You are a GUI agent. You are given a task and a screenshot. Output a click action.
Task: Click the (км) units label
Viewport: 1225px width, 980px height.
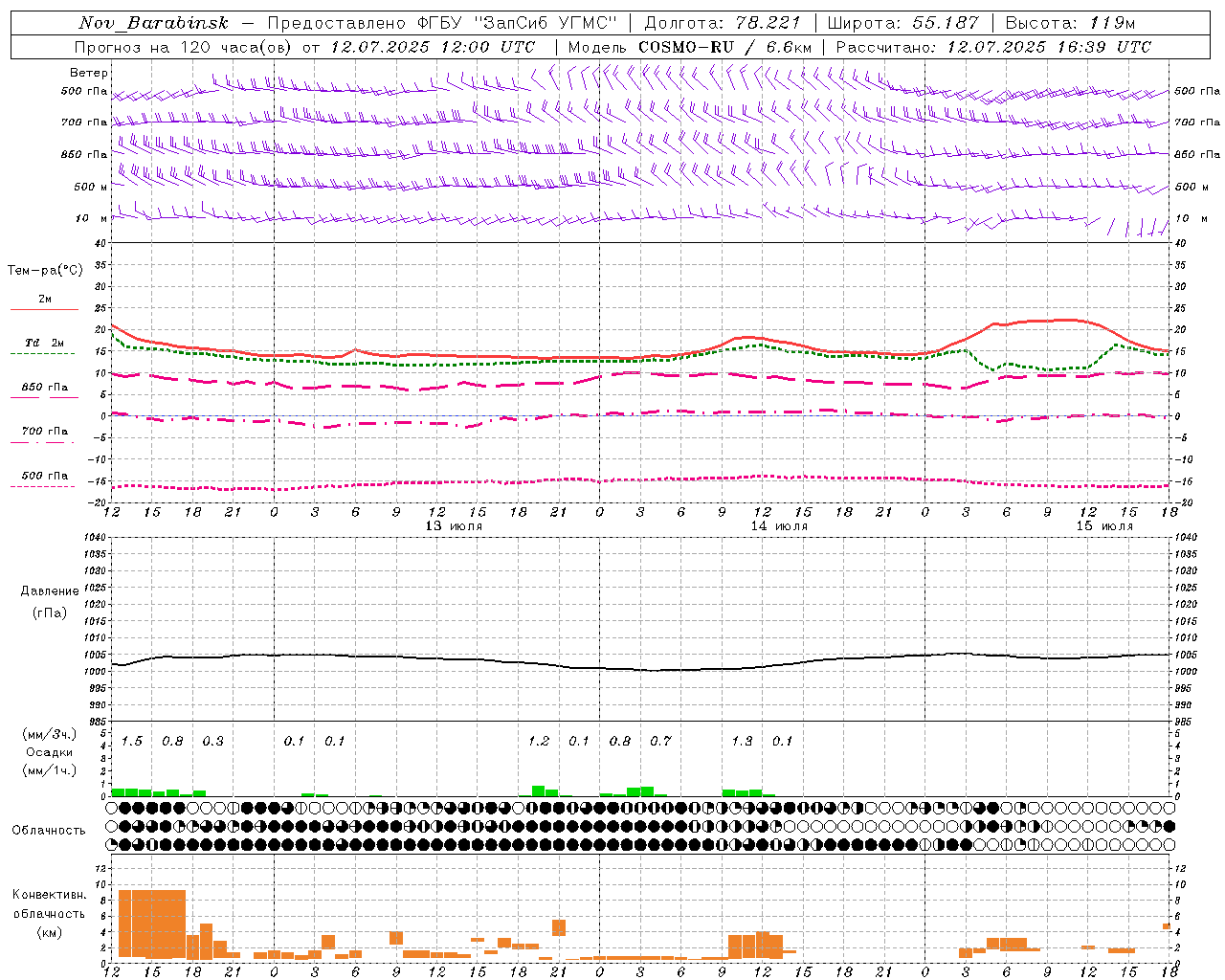[x=50, y=931]
